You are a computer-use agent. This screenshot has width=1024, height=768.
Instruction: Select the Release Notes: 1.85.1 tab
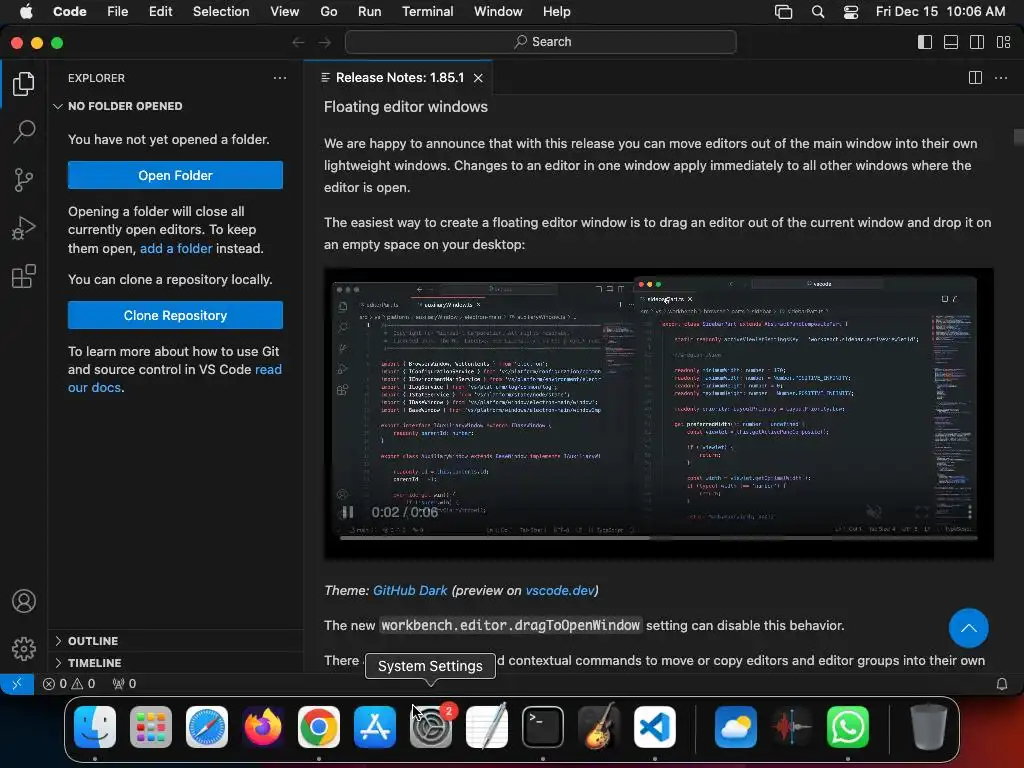point(399,78)
